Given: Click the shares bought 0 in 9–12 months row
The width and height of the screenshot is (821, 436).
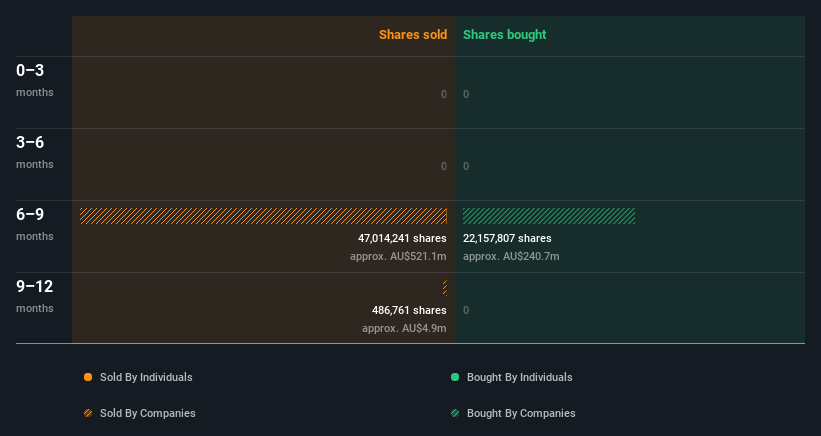Looking at the screenshot, I should pos(466,310).
